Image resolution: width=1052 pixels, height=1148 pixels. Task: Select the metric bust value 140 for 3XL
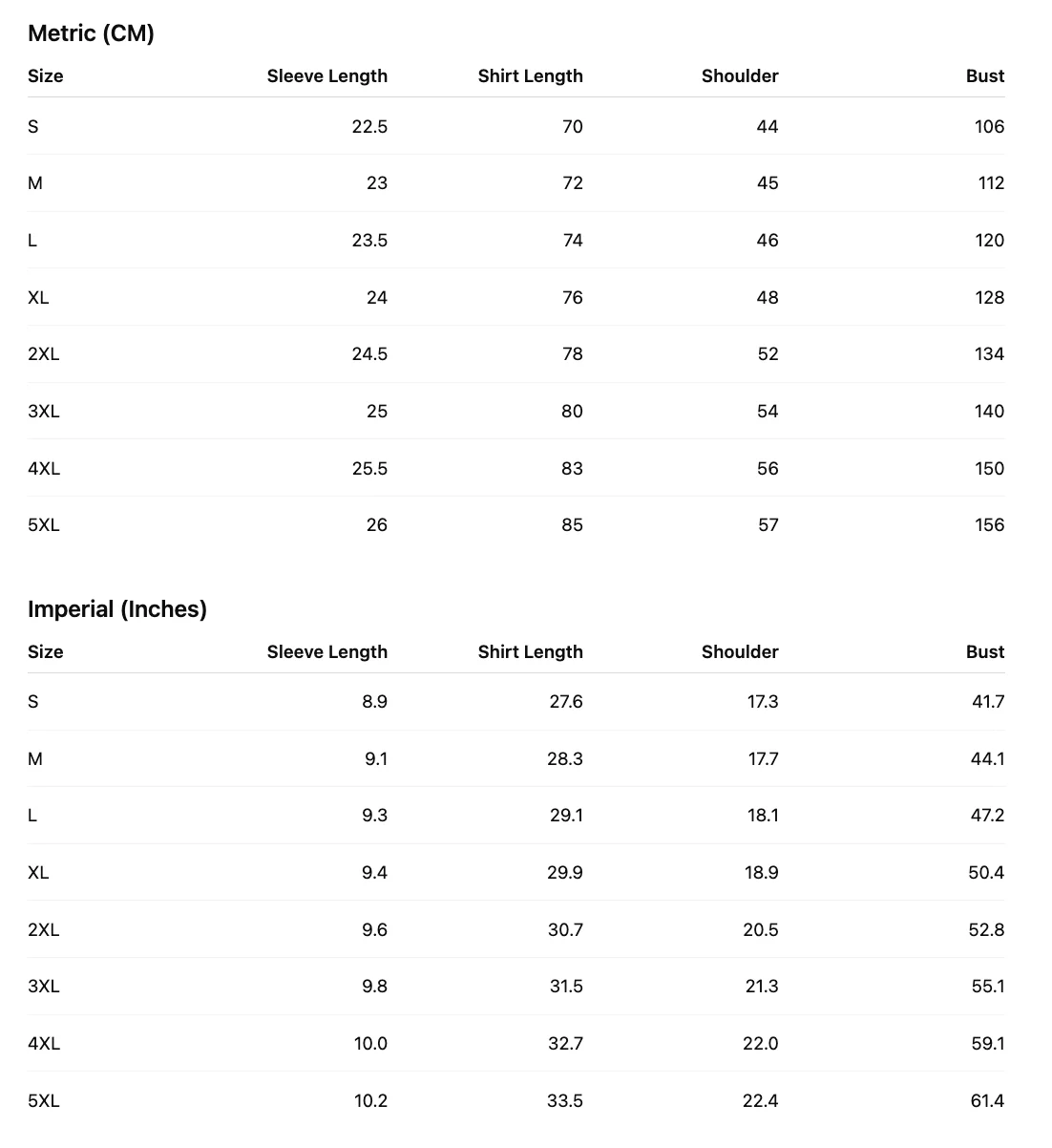(989, 412)
